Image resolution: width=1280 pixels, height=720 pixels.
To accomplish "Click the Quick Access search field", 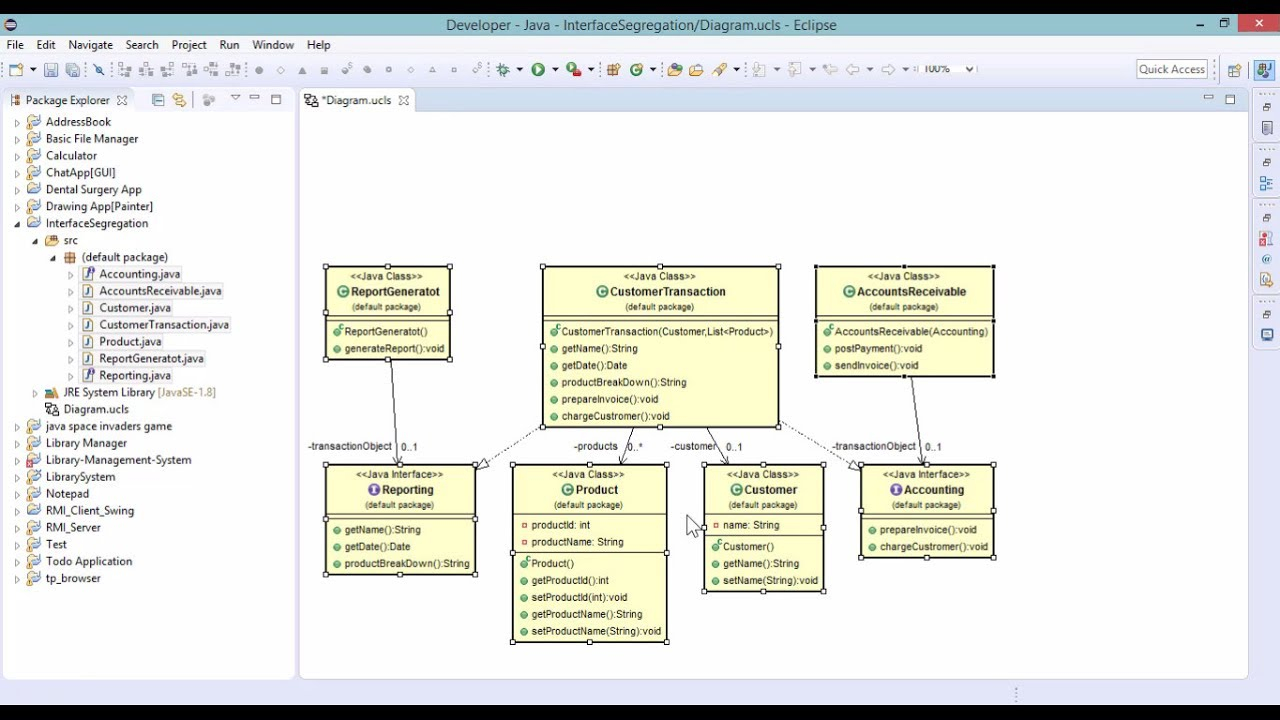I will [1172, 69].
